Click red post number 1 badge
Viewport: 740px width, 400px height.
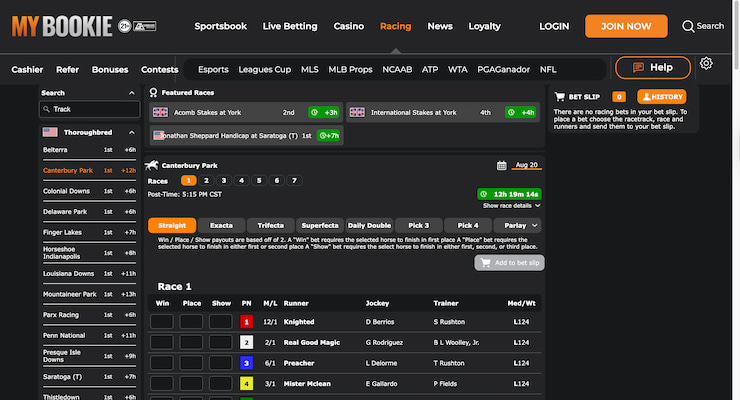coord(246,322)
